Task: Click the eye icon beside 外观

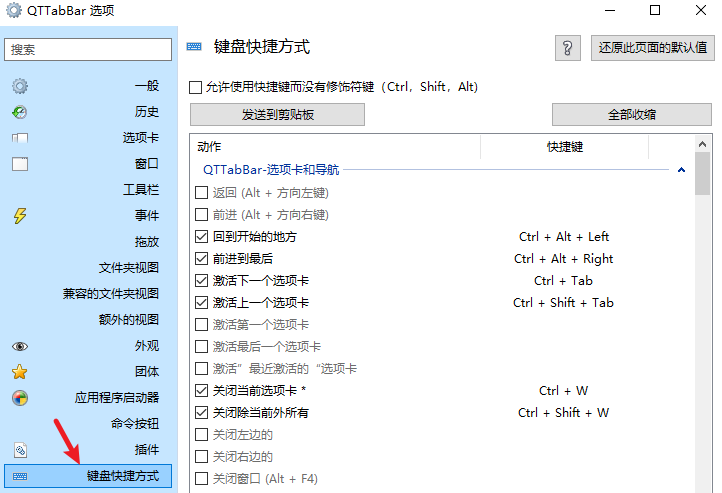Action: point(20,346)
